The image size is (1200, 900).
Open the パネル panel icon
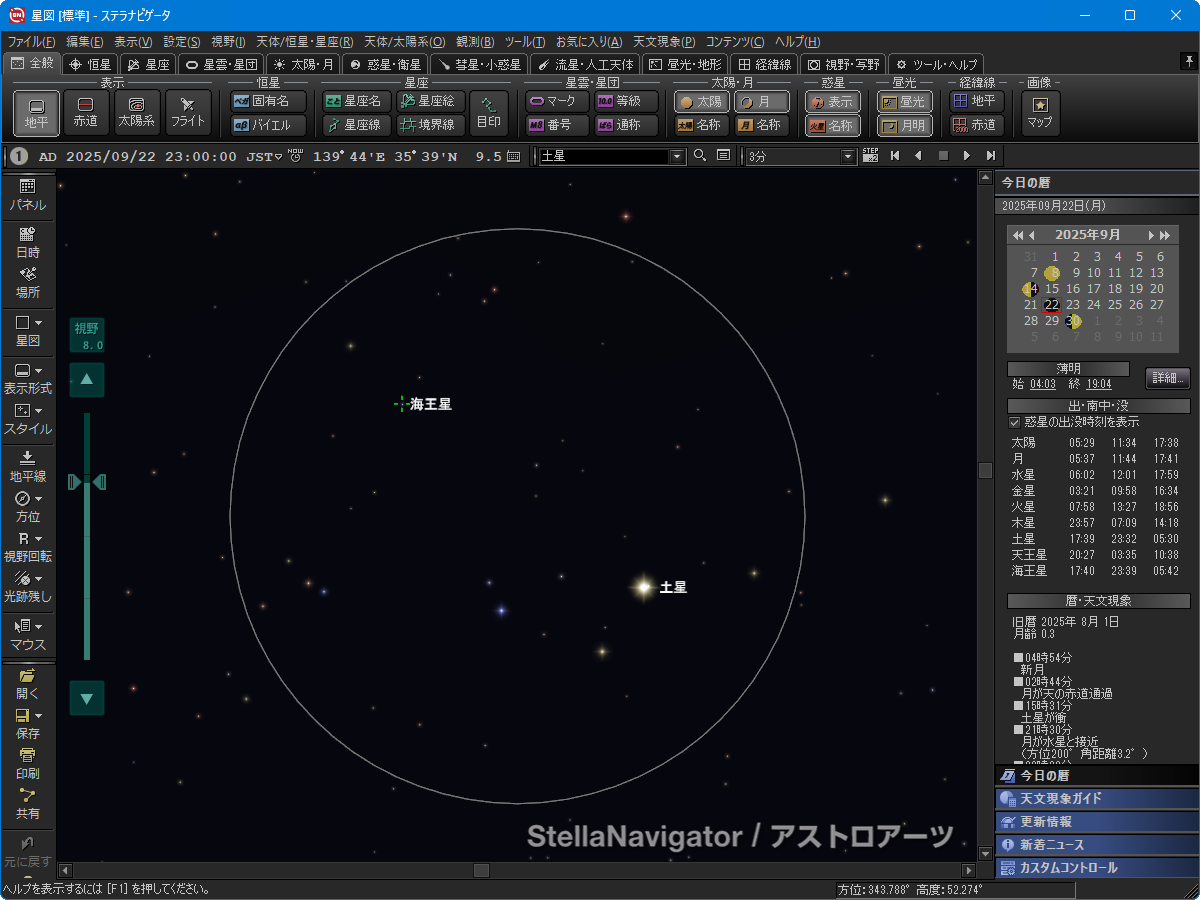(27, 195)
